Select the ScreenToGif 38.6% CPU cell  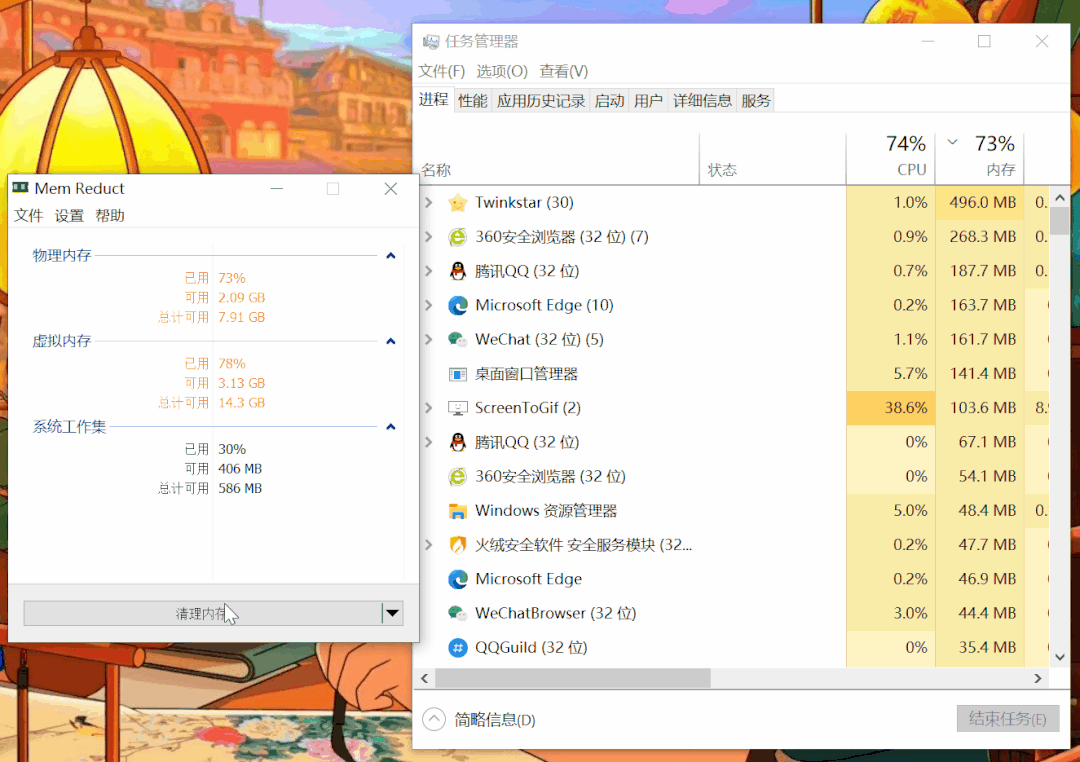point(891,408)
